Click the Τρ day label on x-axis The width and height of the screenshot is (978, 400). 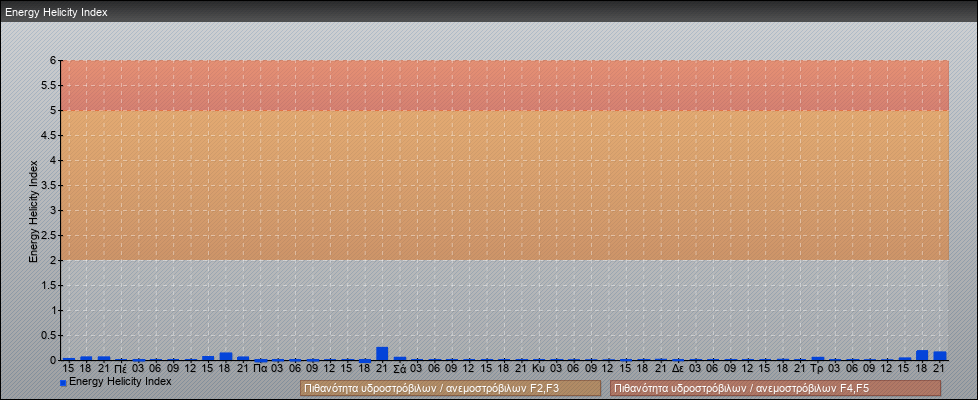[818, 368]
